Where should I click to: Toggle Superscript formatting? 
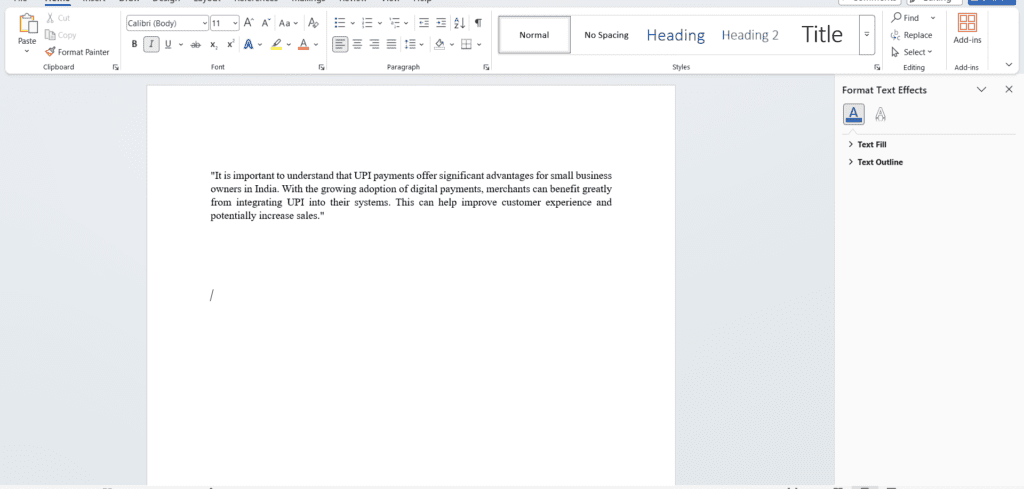(x=231, y=44)
